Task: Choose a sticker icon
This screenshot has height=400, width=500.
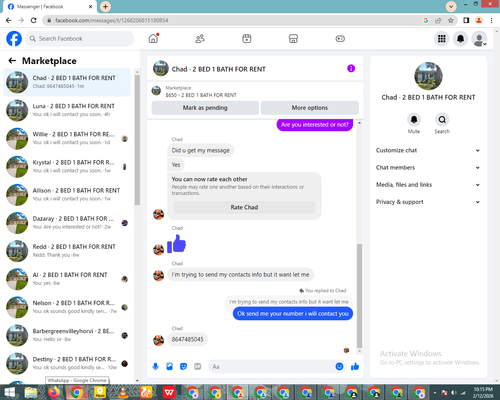Action: 183,367
